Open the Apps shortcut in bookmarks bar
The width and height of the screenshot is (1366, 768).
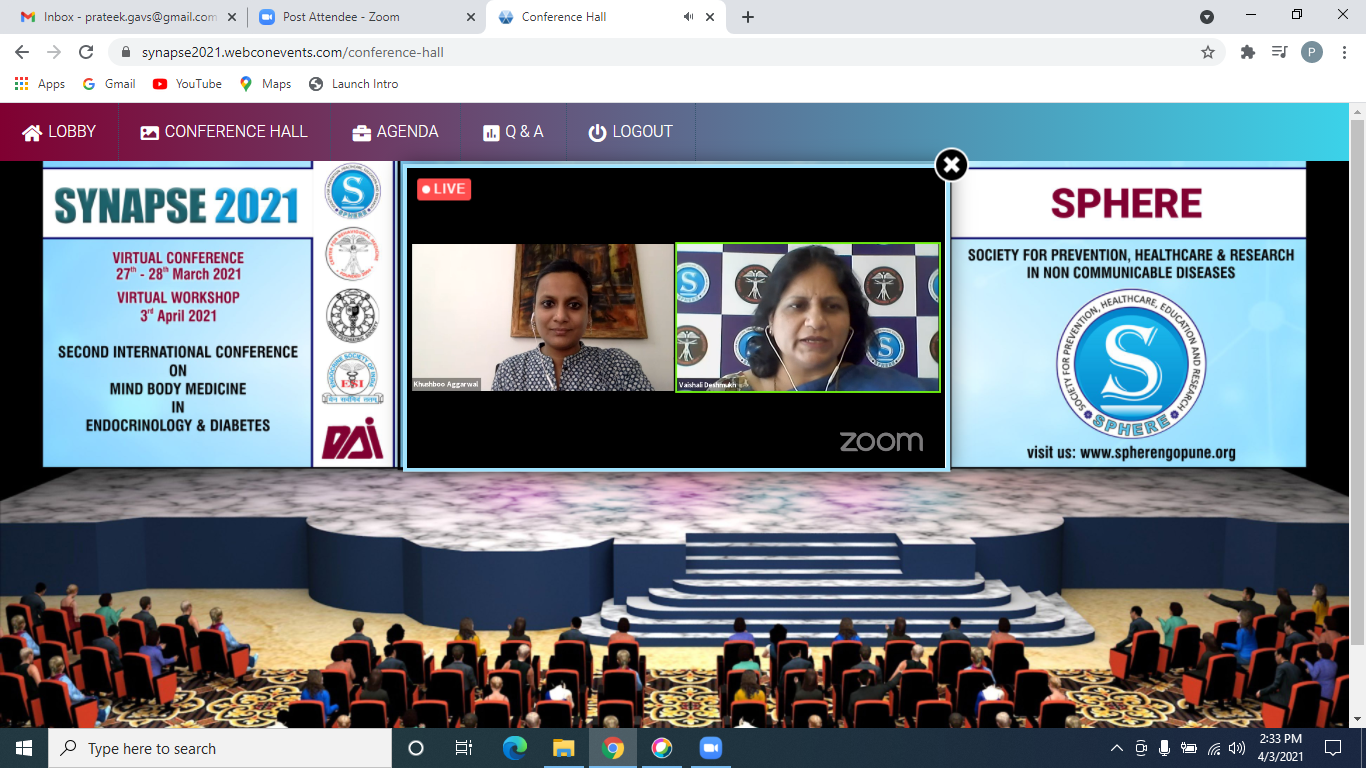pyautogui.click(x=40, y=84)
